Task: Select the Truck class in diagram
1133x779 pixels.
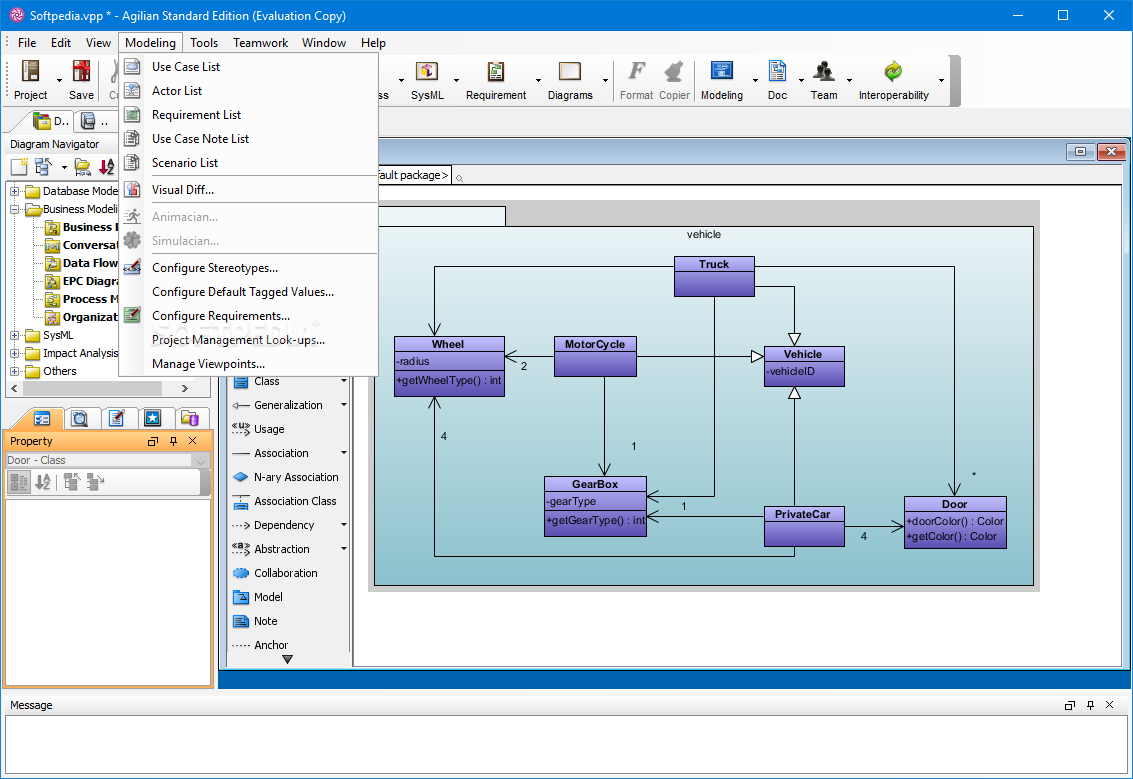Action: (714, 277)
